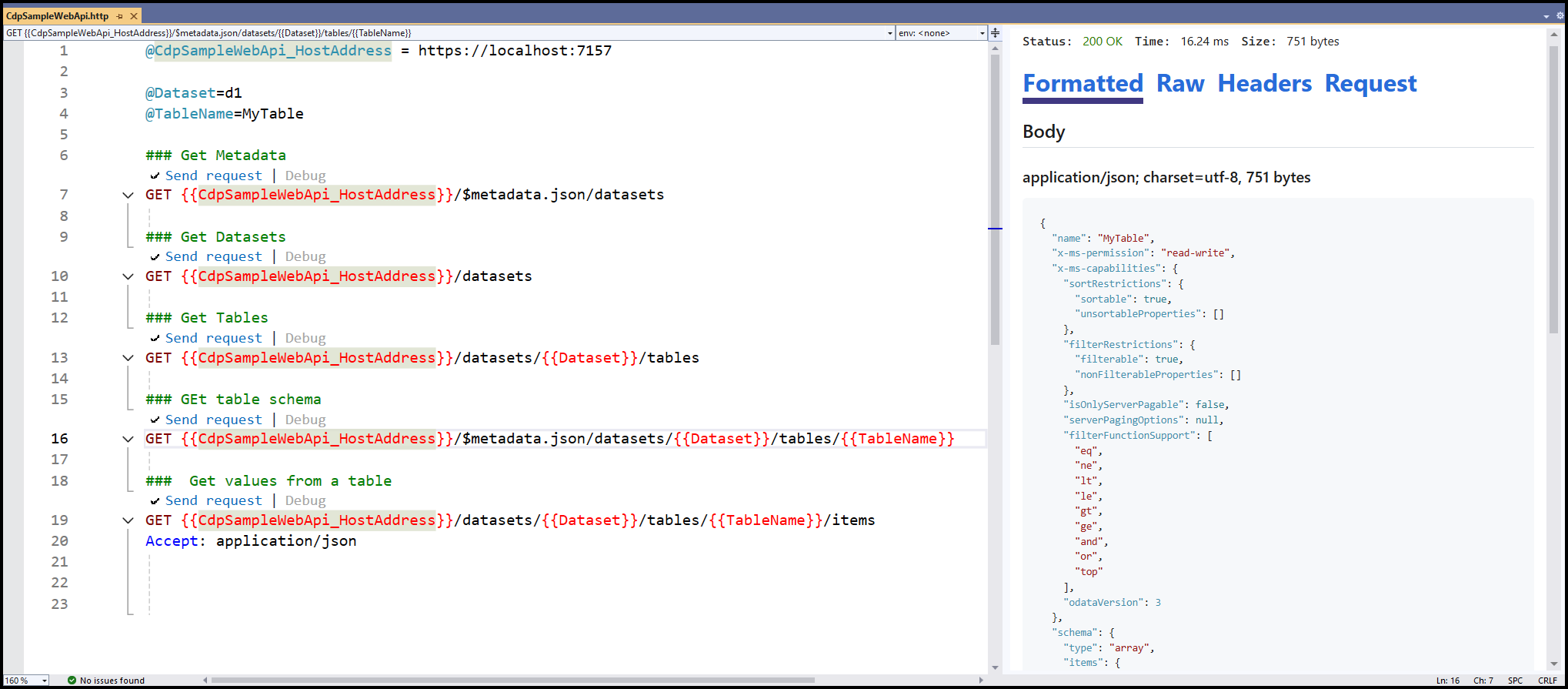Switch to the Request tab
Screen dimensions: 1568x689
coord(1370,83)
